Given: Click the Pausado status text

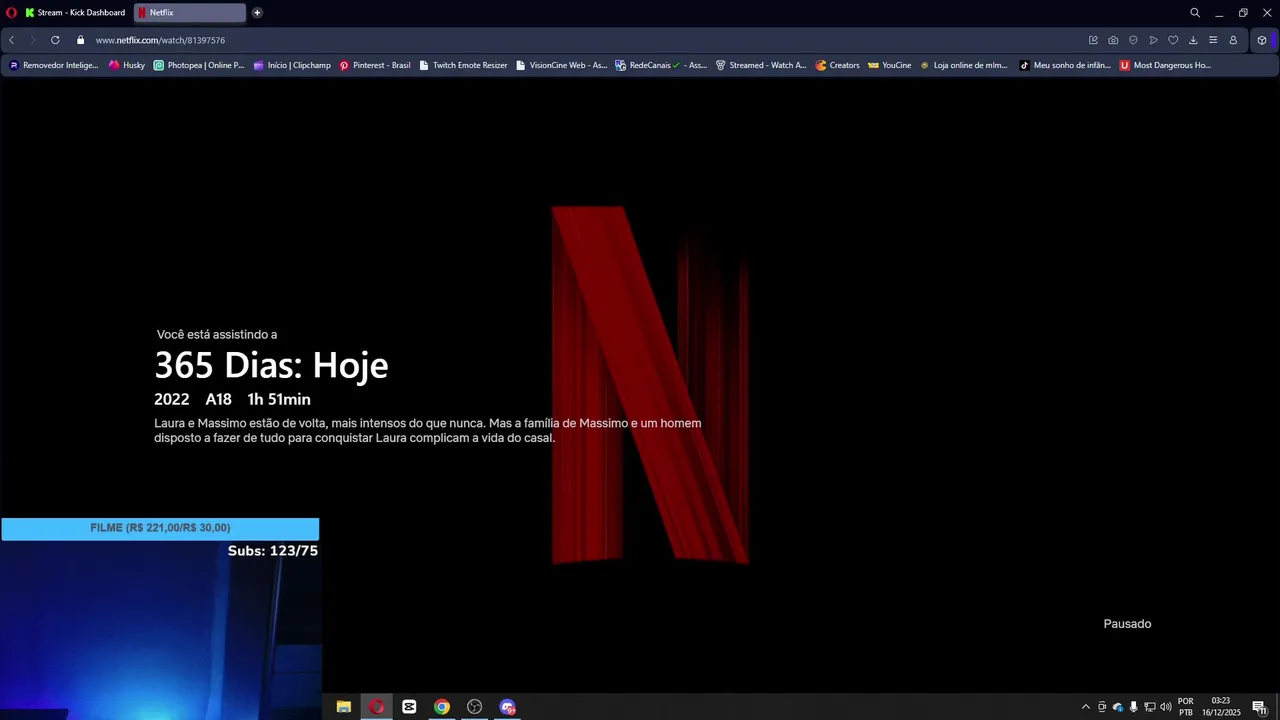Looking at the screenshot, I should tap(1127, 624).
